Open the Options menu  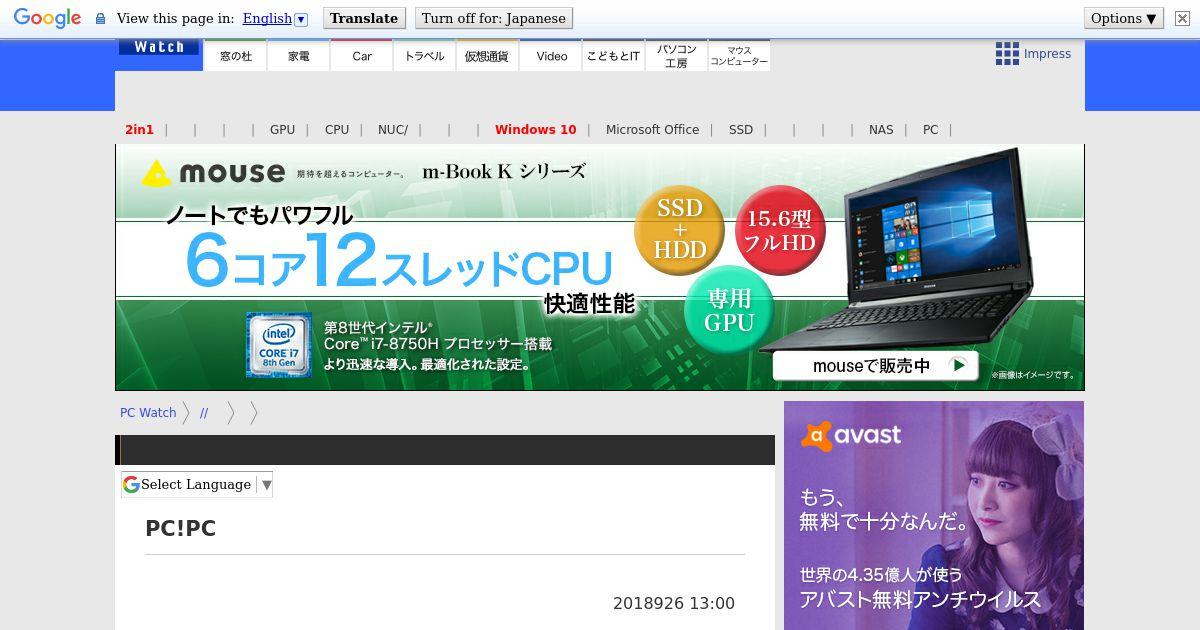1124,18
